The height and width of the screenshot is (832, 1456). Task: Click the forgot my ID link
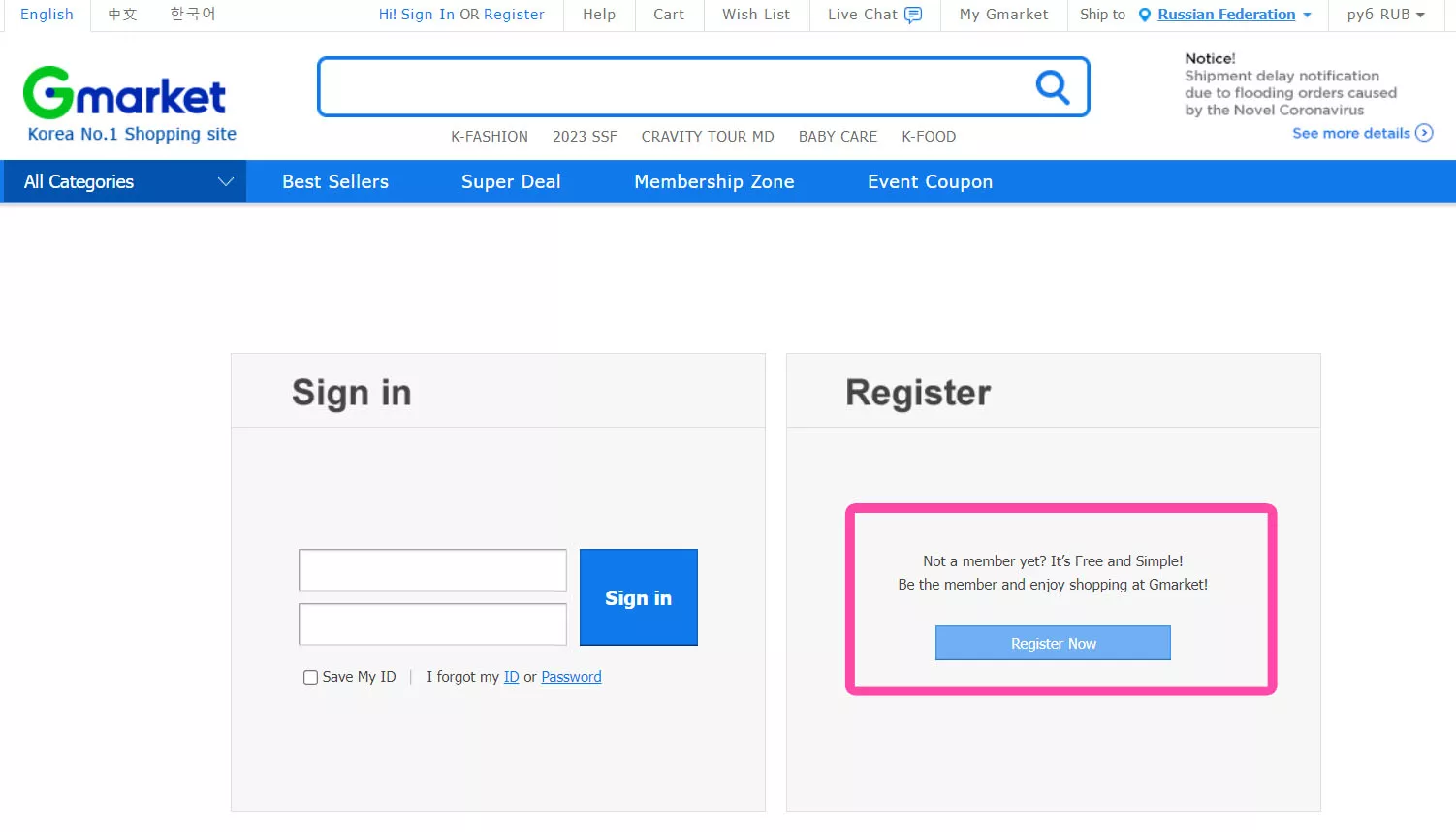click(511, 677)
